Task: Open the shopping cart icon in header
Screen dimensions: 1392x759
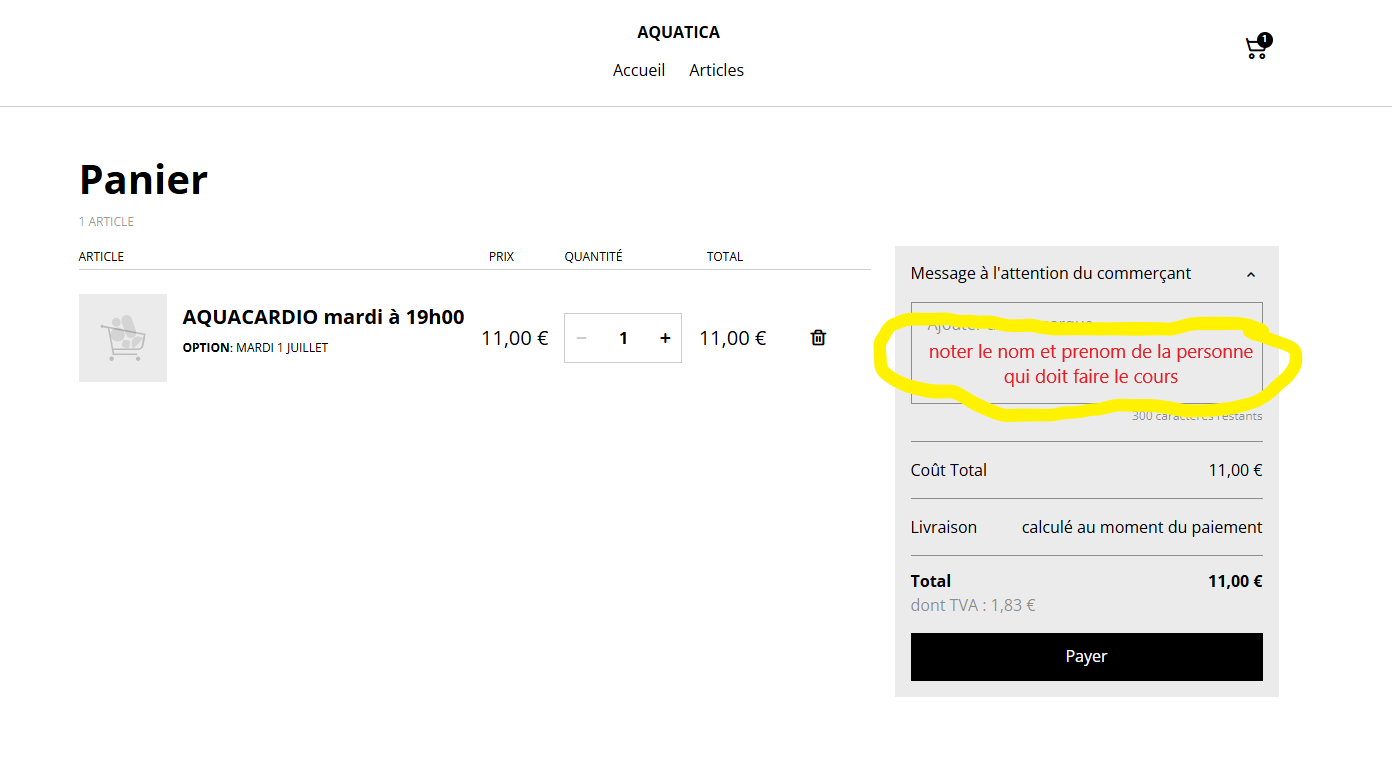Action: [1255, 49]
